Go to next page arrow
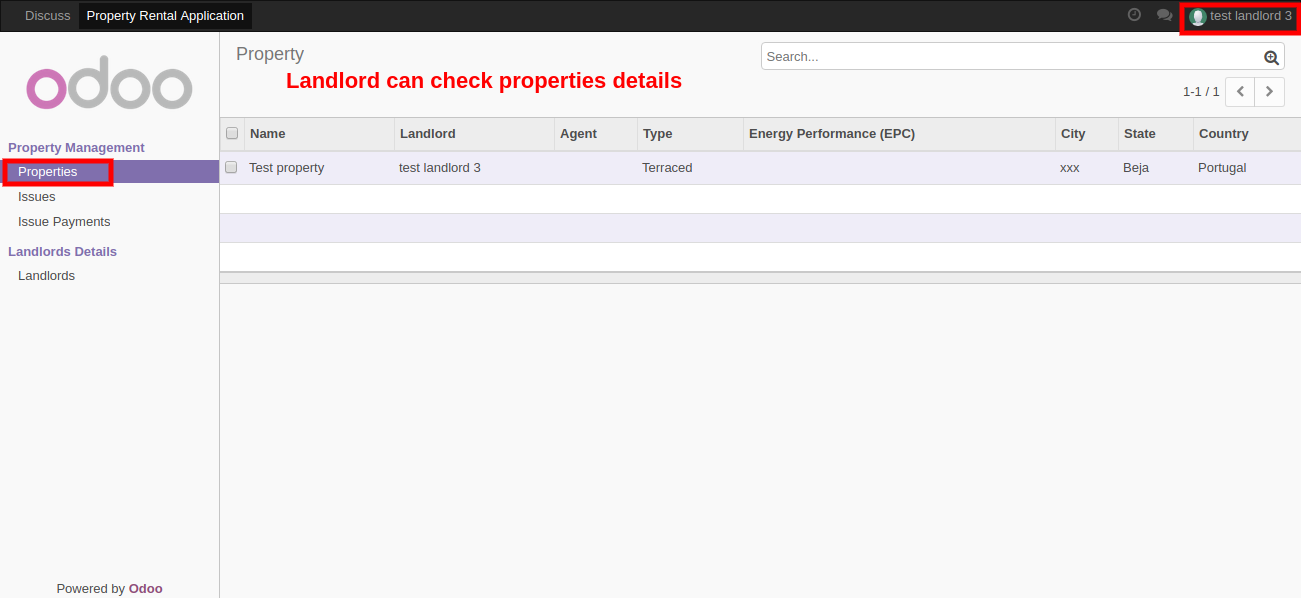Screen dimensions: 1301x598 click(1270, 91)
